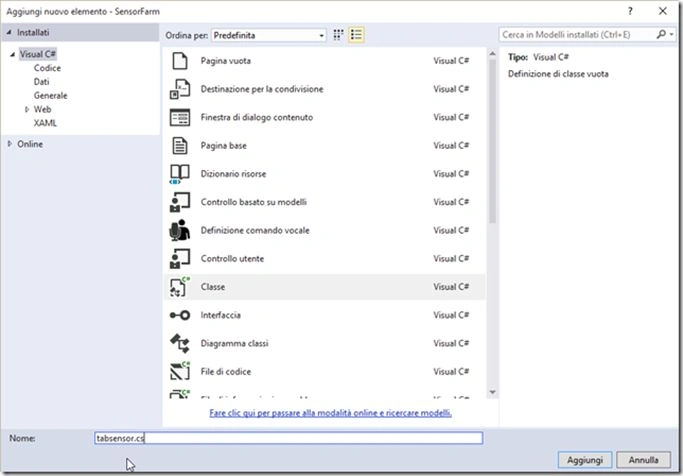
Task: Click the File di codice icon
Action: click(x=179, y=371)
